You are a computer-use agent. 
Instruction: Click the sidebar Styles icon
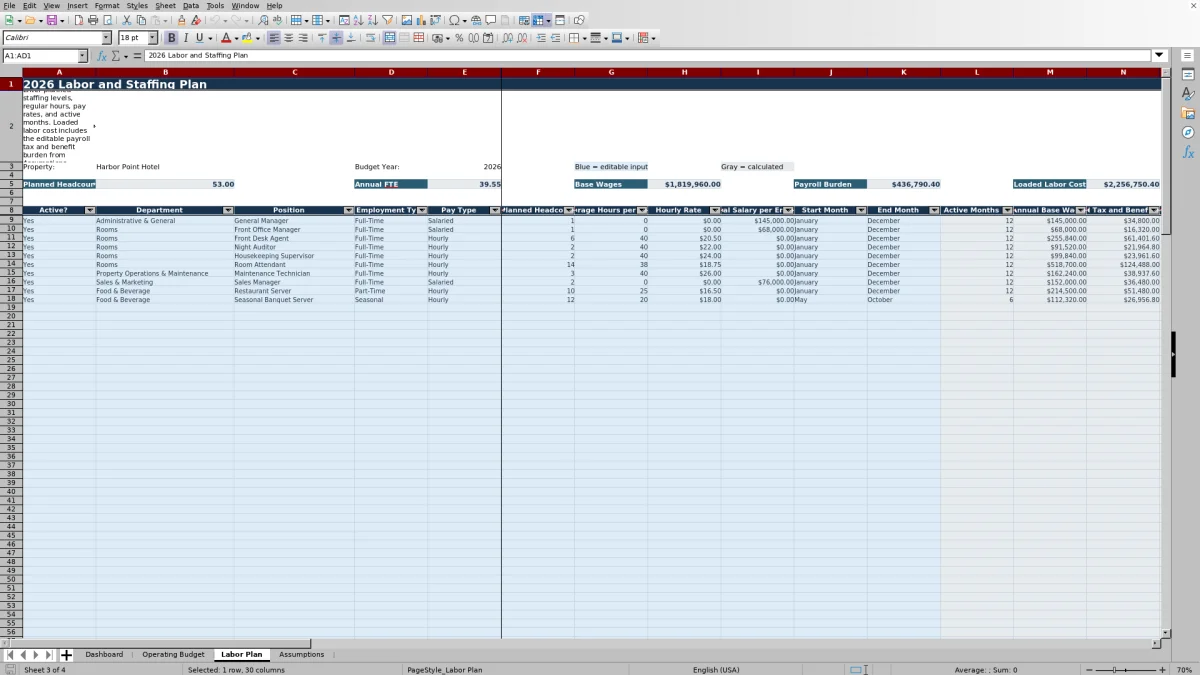click(1188, 94)
